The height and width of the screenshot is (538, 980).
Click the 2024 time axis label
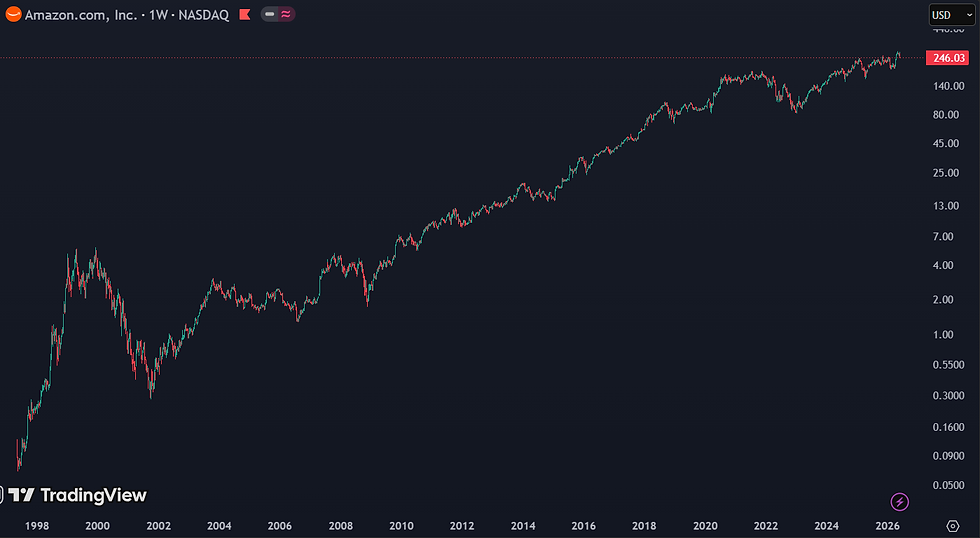click(826, 526)
